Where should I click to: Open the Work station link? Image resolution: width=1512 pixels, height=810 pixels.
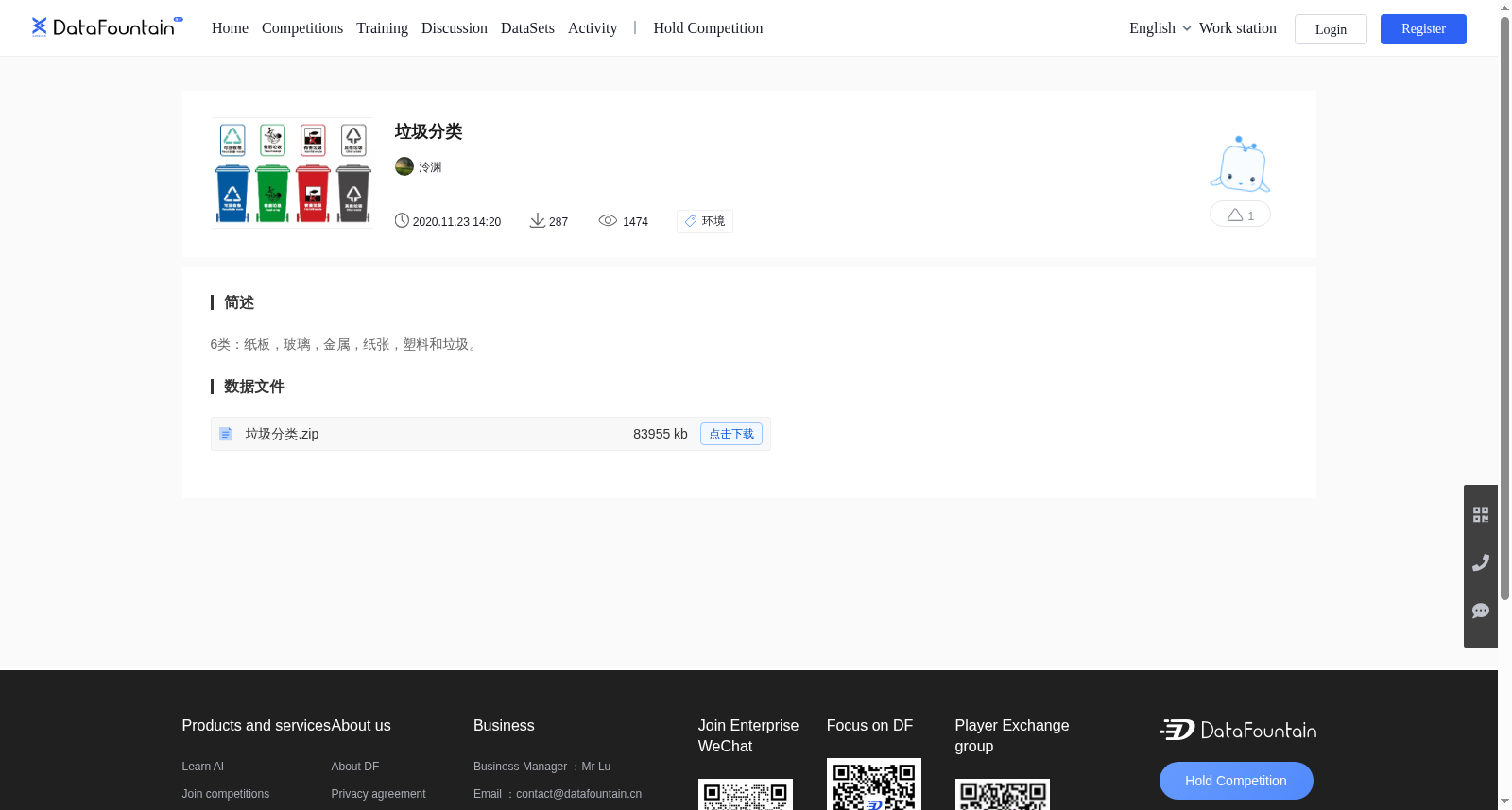pyautogui.click(x=1238, y=28)
